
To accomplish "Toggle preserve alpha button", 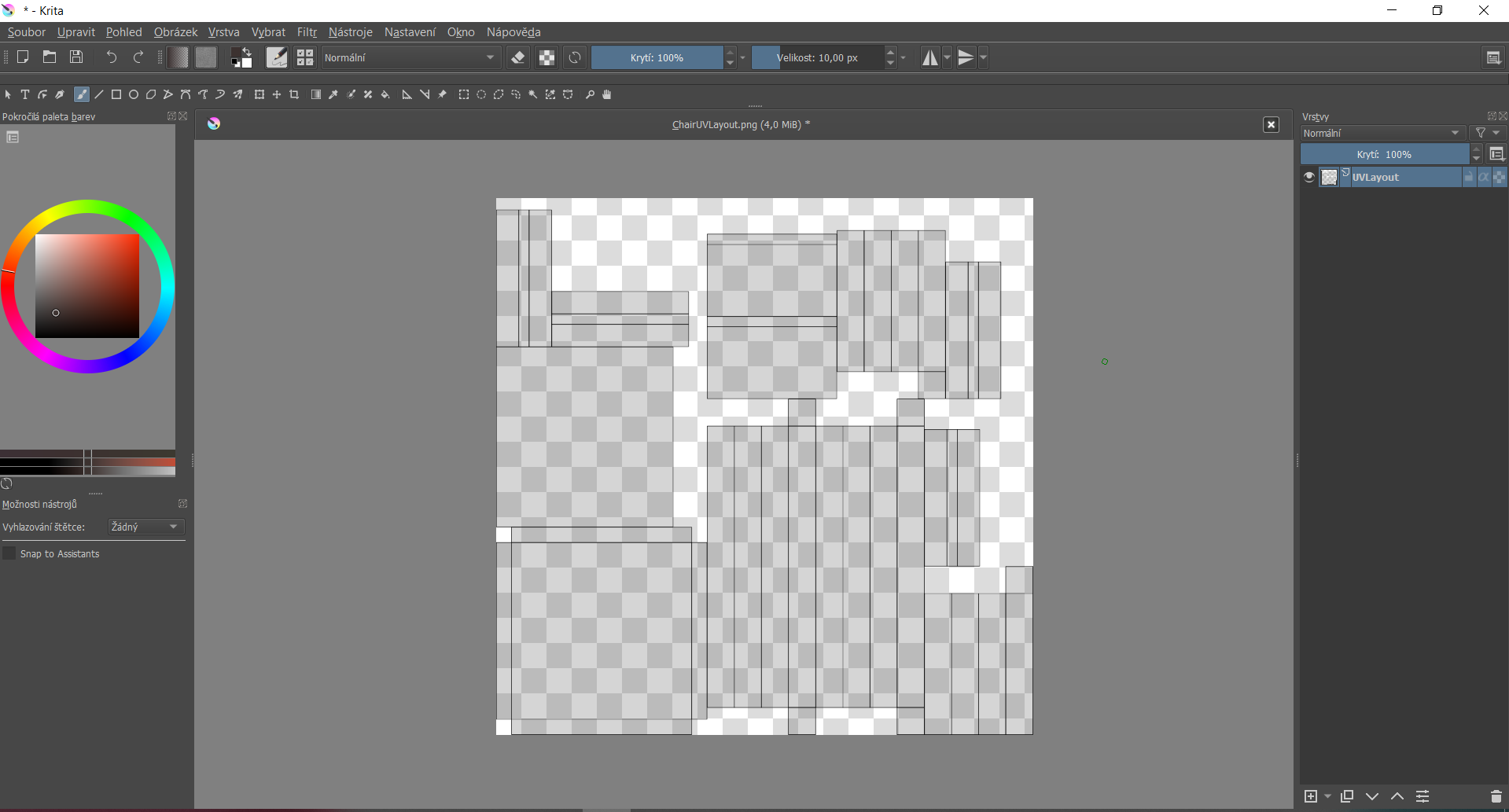I will point(547,57).
